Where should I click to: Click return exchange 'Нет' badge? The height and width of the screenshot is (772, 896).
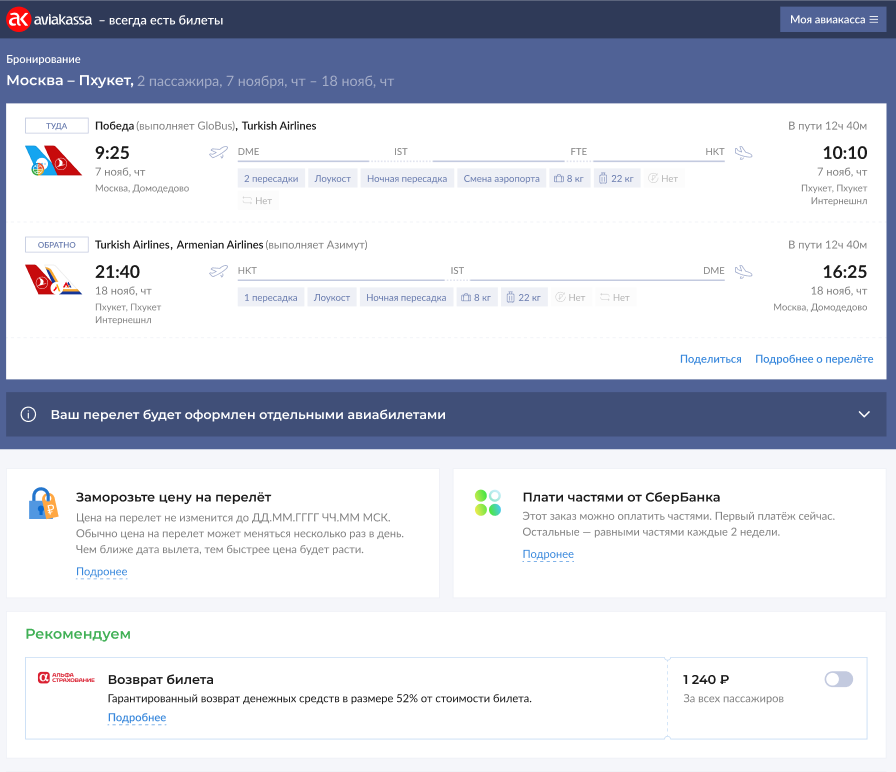pyautogui.click(x=615, y=298)
